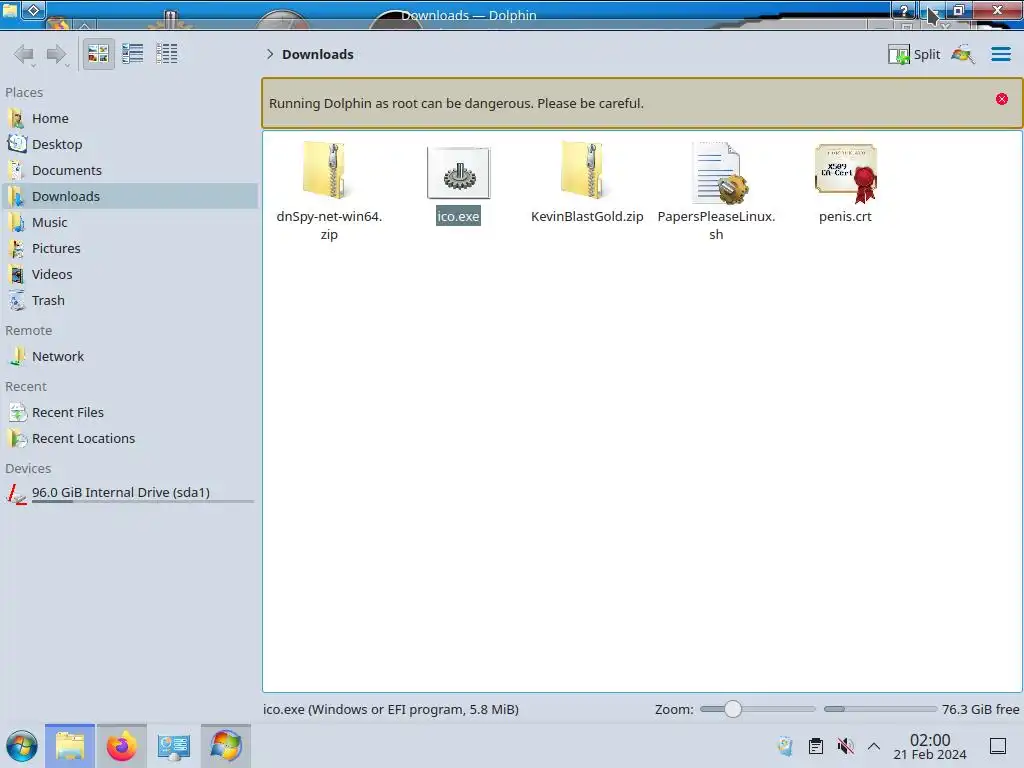
Task: Open Desktop in Places
Action: click(x=129, y=144)
